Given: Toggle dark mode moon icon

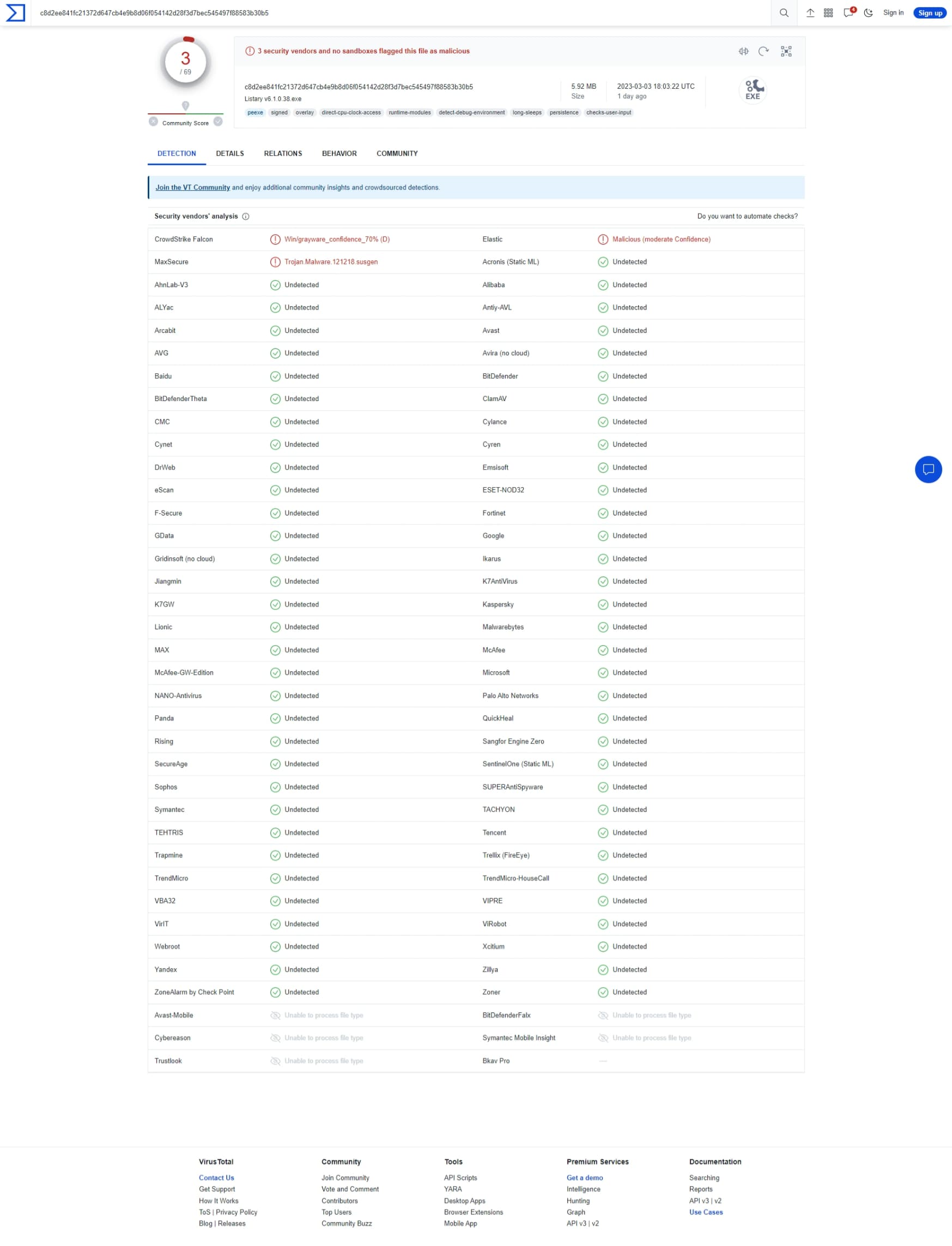Looking at the screenshot, I should pos(868,13).
